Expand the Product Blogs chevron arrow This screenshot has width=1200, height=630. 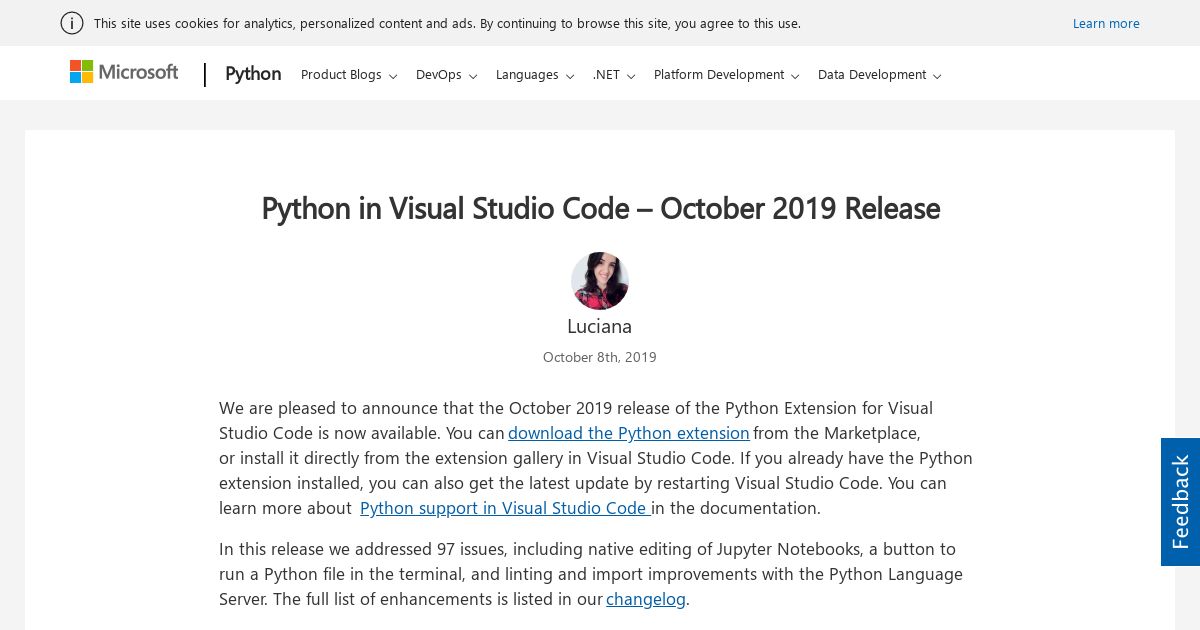tap(393, 76)
